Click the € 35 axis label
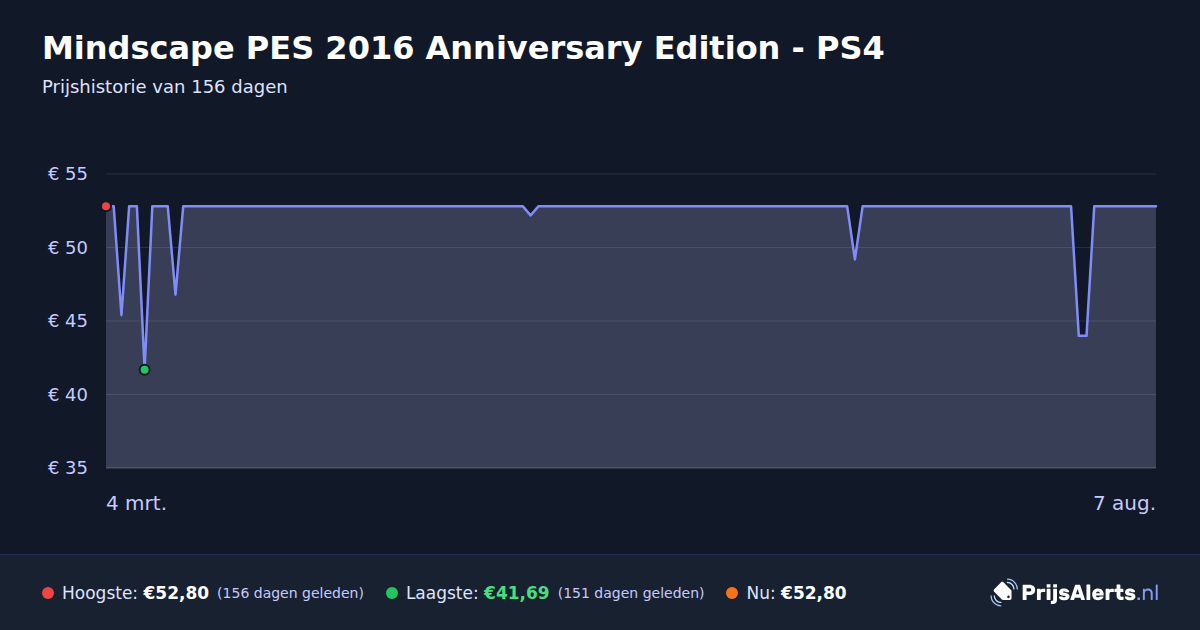Image resolution: width=1200 pixels, height=630 pixels. pos(68,468)
